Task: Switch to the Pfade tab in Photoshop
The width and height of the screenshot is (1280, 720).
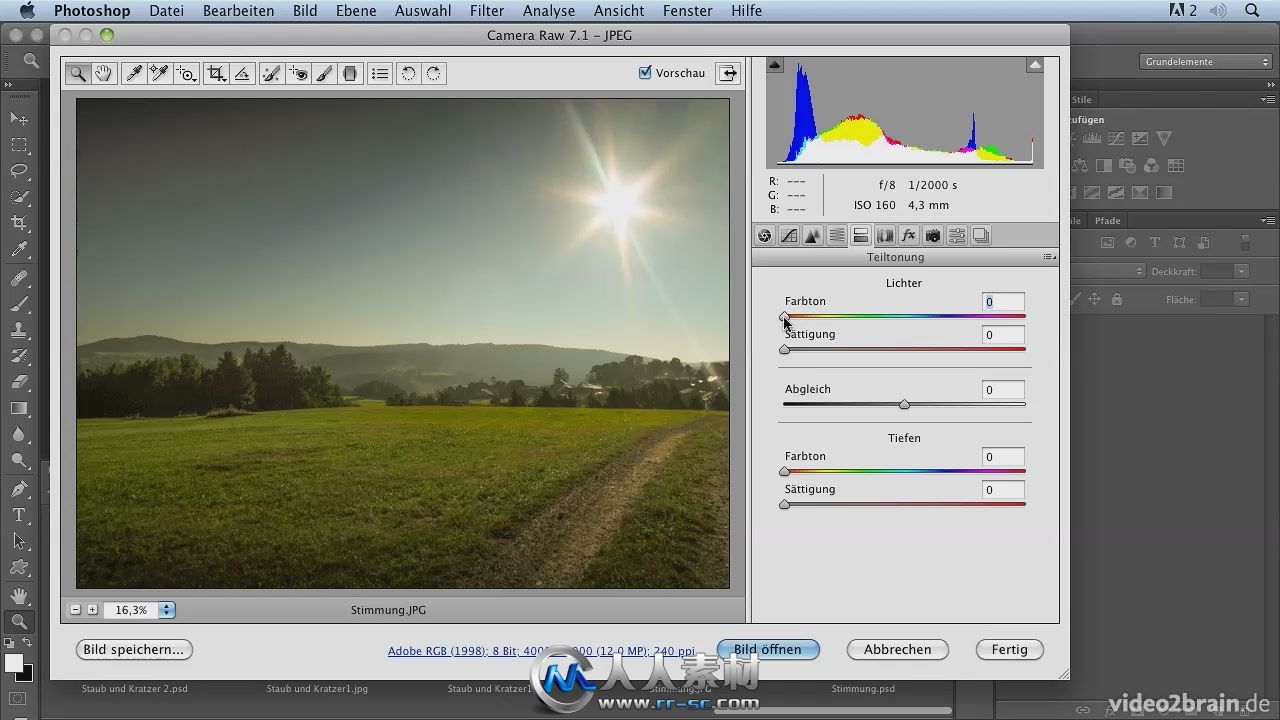Action: pos(1107,220)
